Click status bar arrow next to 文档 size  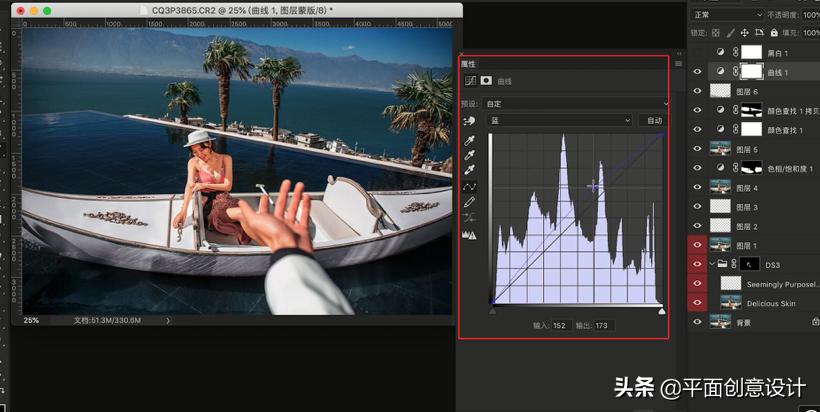[168, 321]
